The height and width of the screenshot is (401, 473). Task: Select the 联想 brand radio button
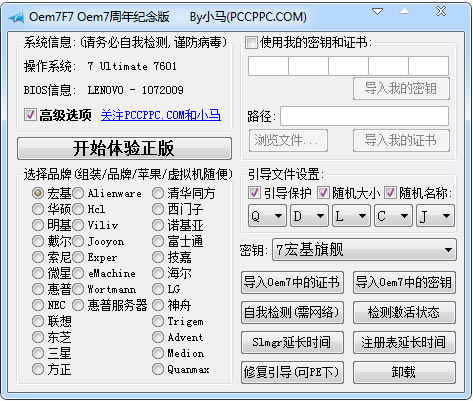click(38, 321)
